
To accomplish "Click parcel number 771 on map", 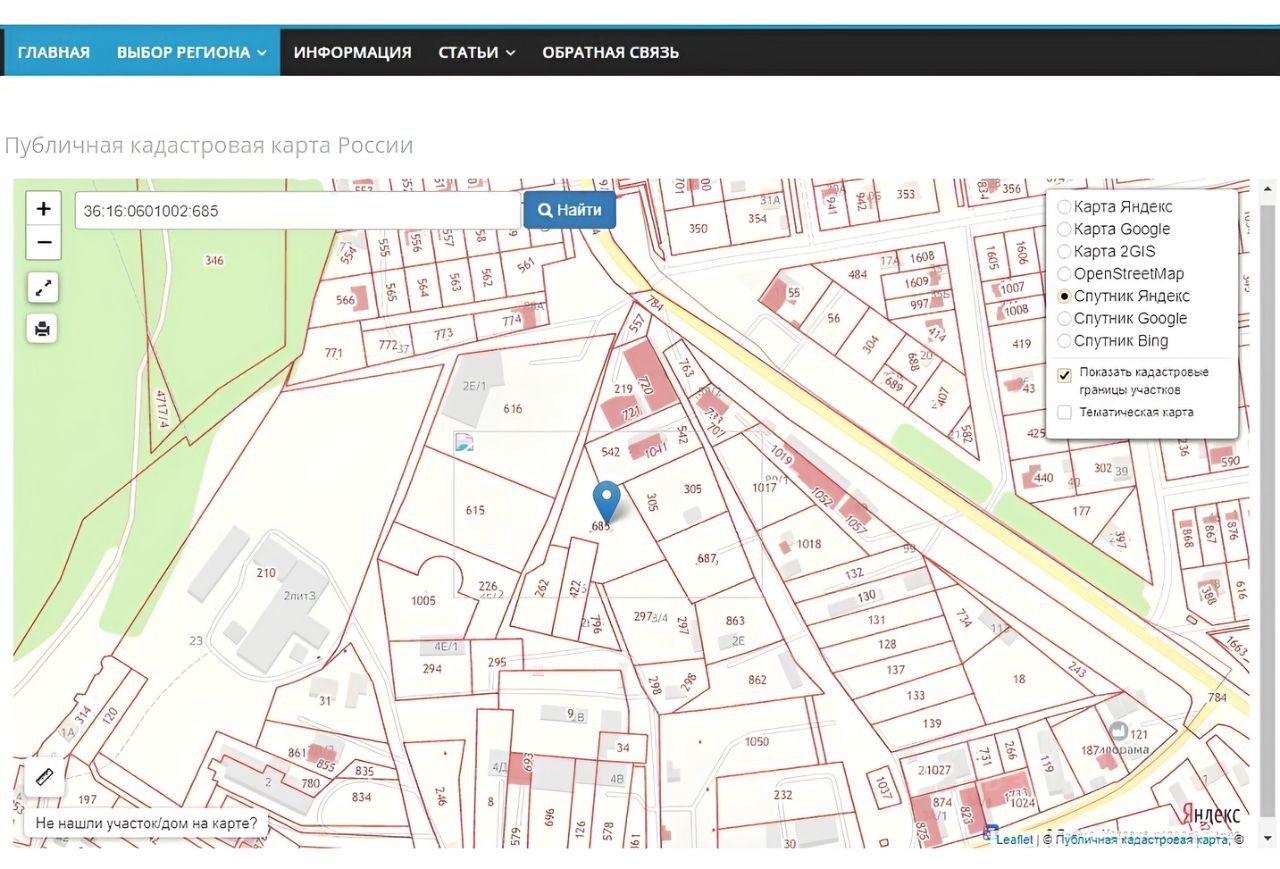I will click(x=333, y=352).
